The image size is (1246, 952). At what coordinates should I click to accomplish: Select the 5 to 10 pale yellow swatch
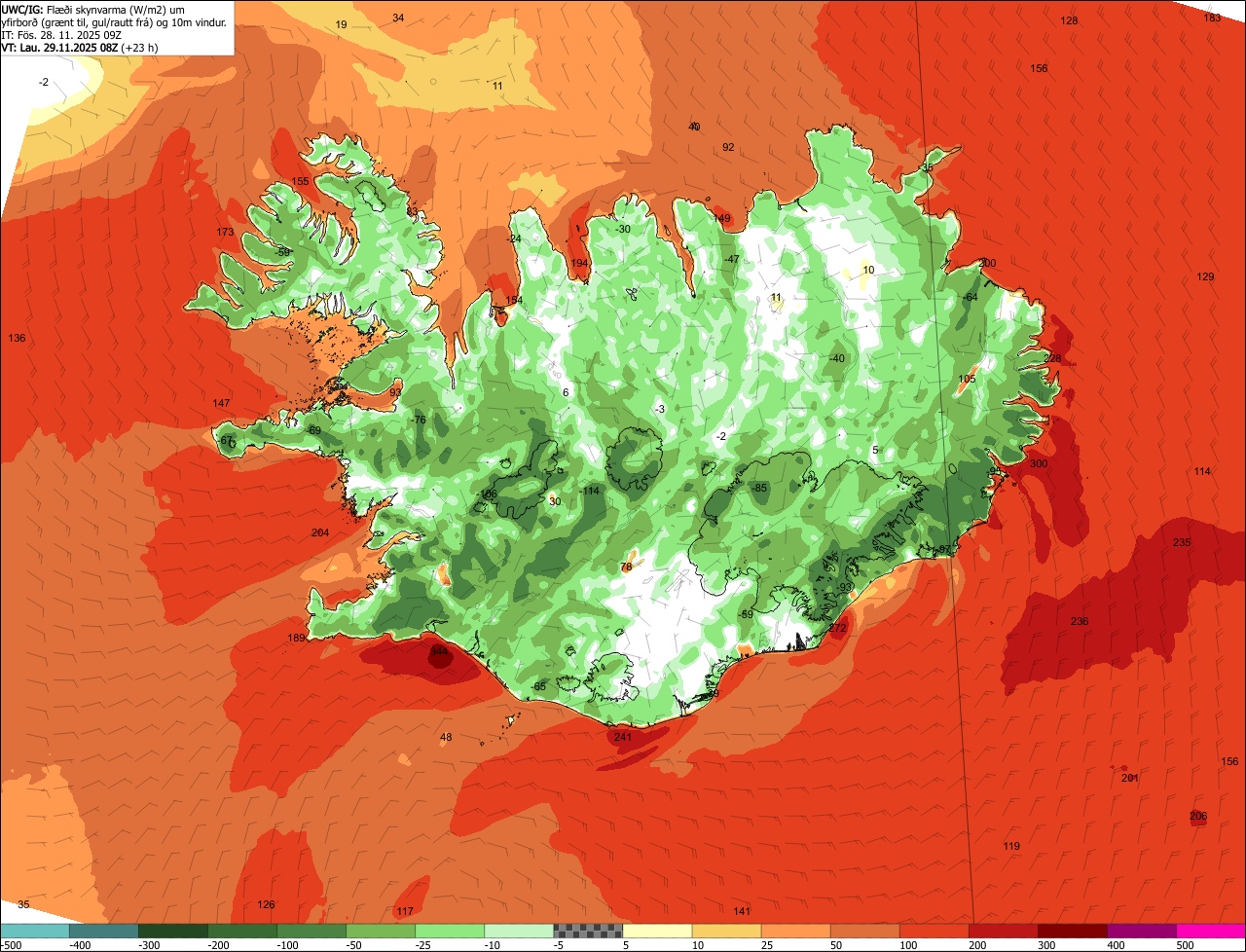coord(657,931)
